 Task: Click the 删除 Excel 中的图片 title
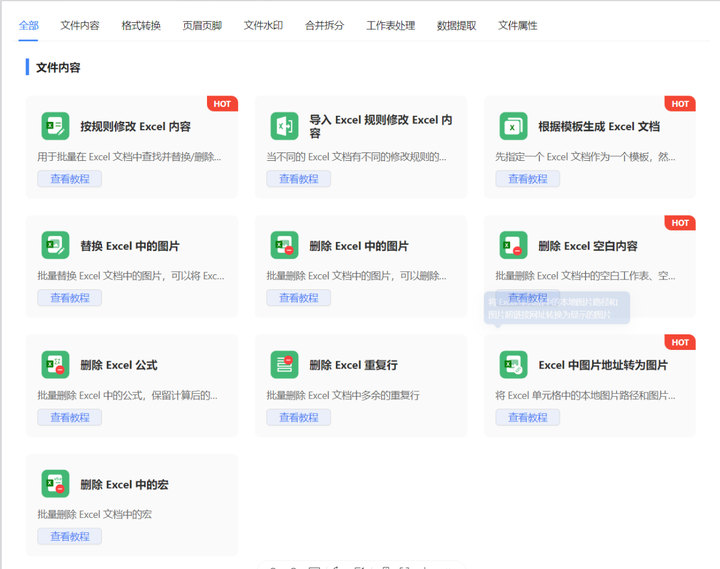tap(359, 246)
